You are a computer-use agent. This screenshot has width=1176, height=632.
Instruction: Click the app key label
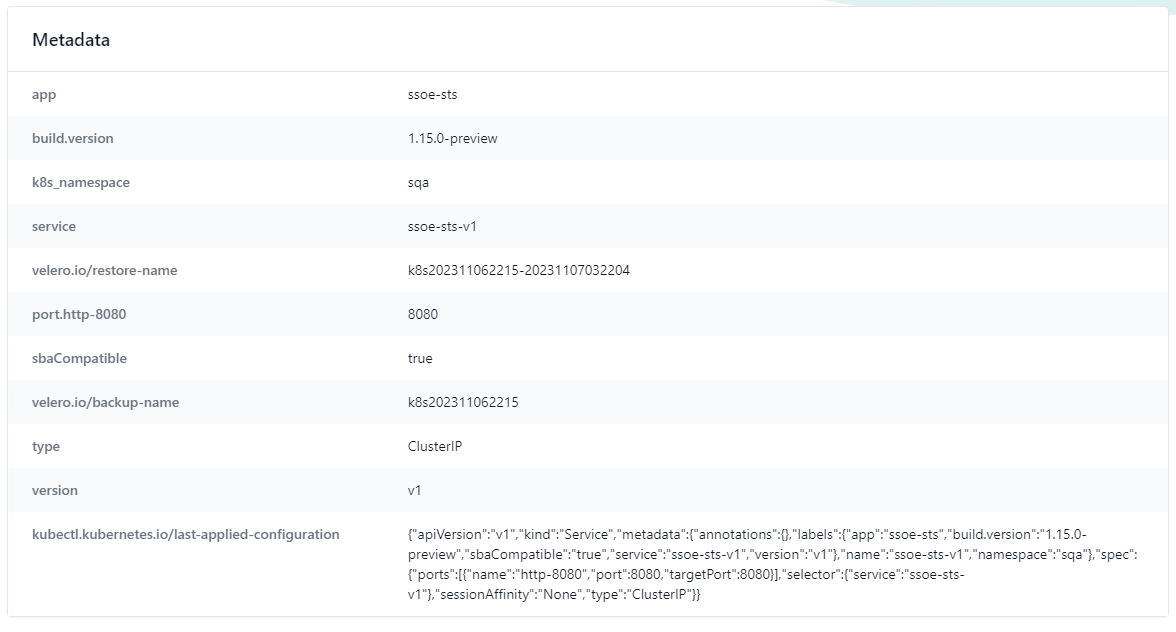44,94
